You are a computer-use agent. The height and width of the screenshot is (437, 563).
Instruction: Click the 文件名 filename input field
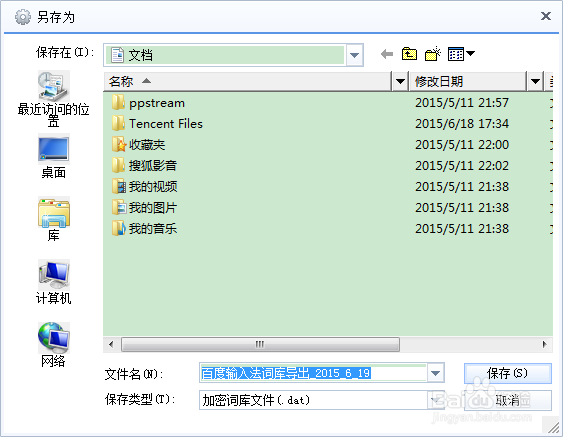click(x=313, y=373)
